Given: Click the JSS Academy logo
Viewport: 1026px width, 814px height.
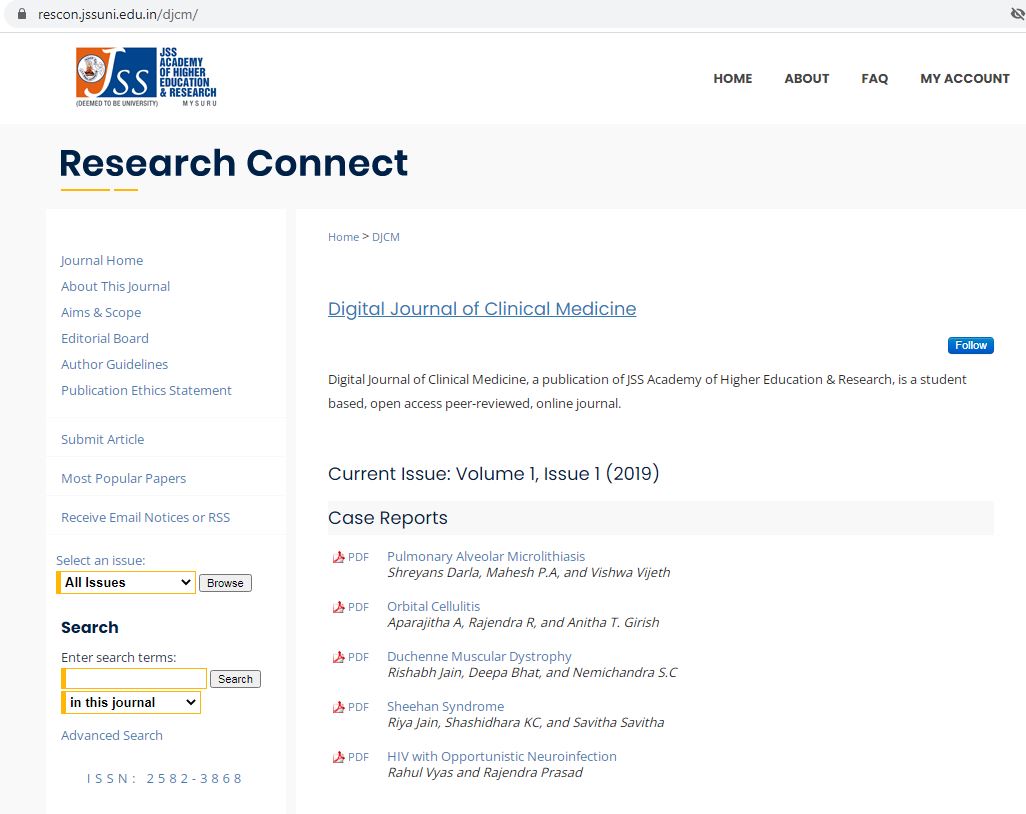Looking at the screenshot, I should [x=146, y=77].
